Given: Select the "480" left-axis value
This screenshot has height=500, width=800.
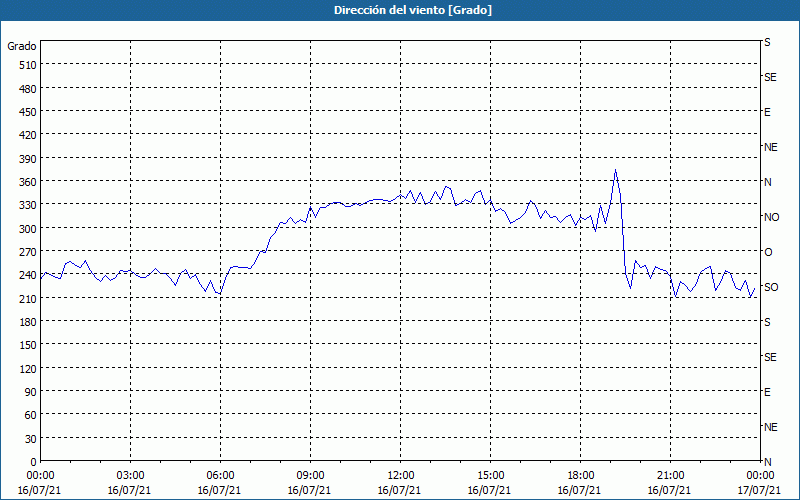Looking at the screenshot, I should point(28,89).
